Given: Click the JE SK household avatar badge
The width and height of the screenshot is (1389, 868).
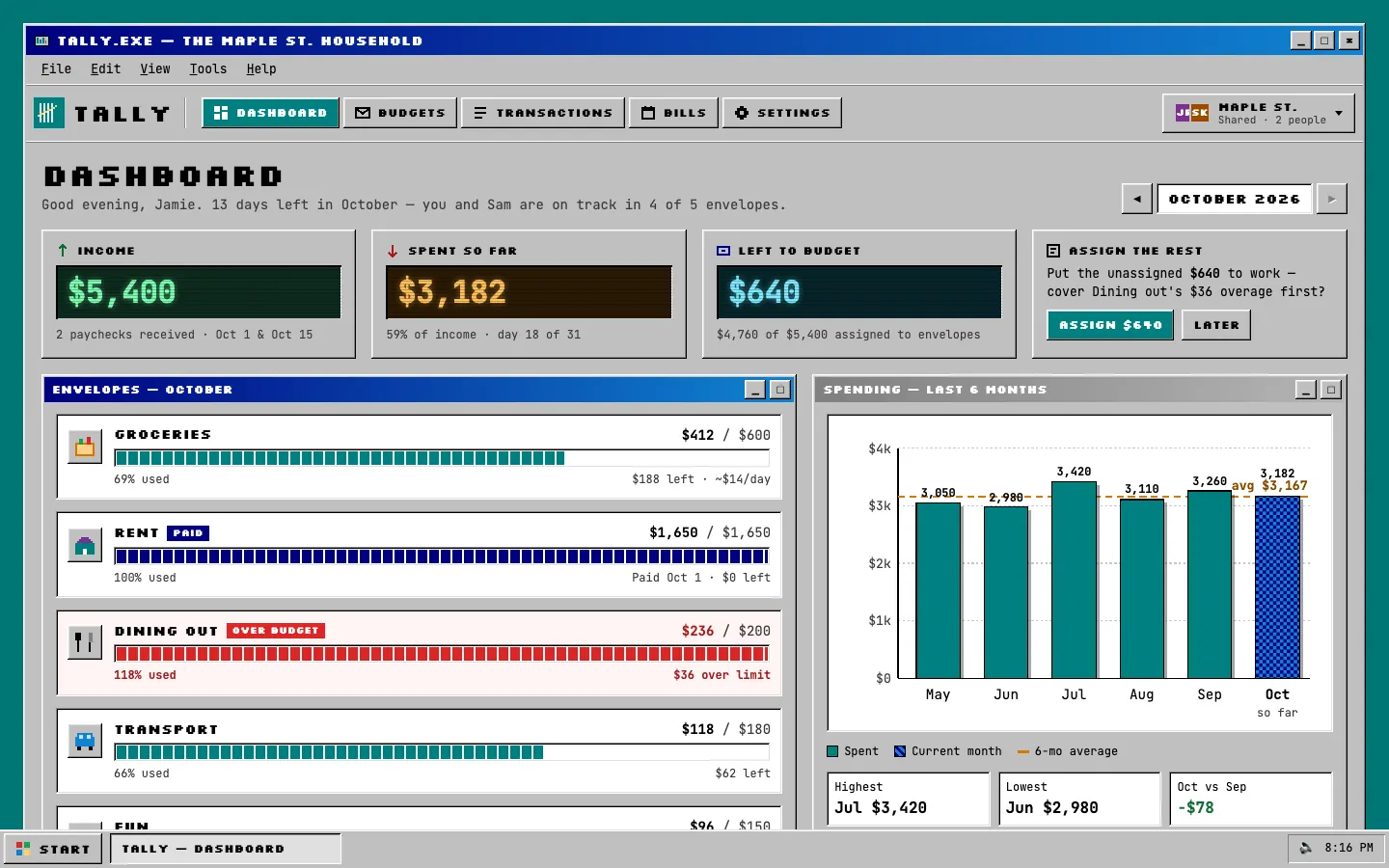Looking at the screenshot, I should coord(1192,113).
